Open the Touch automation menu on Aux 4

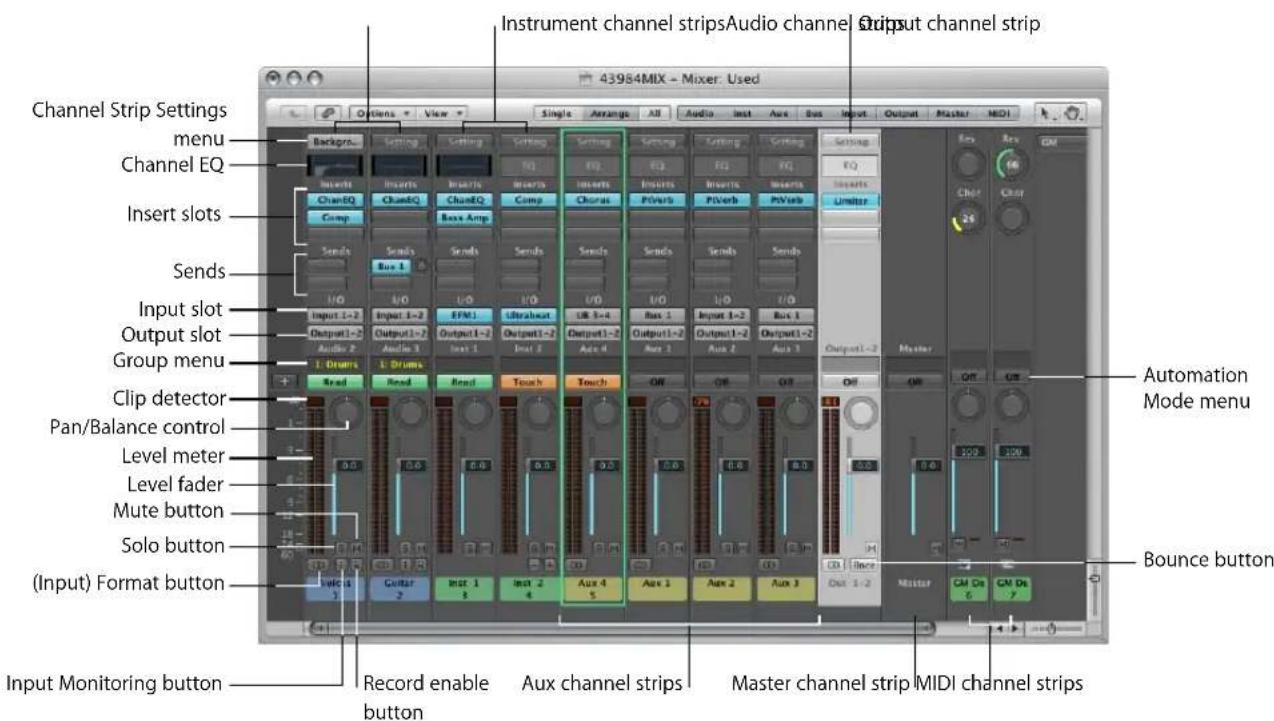(x=592, y=382)
